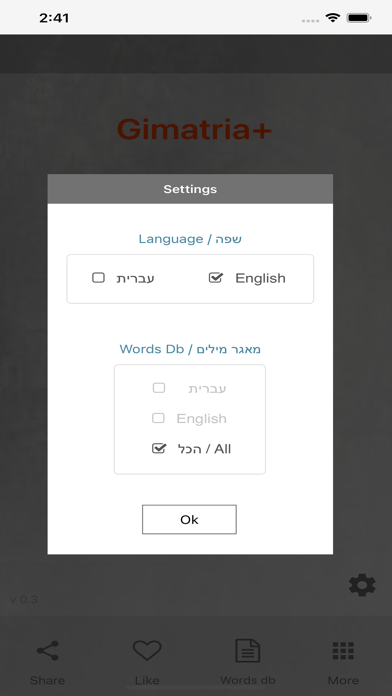Click the v 0.3 version label
392x696 pixels.
[x=24, y=600]
